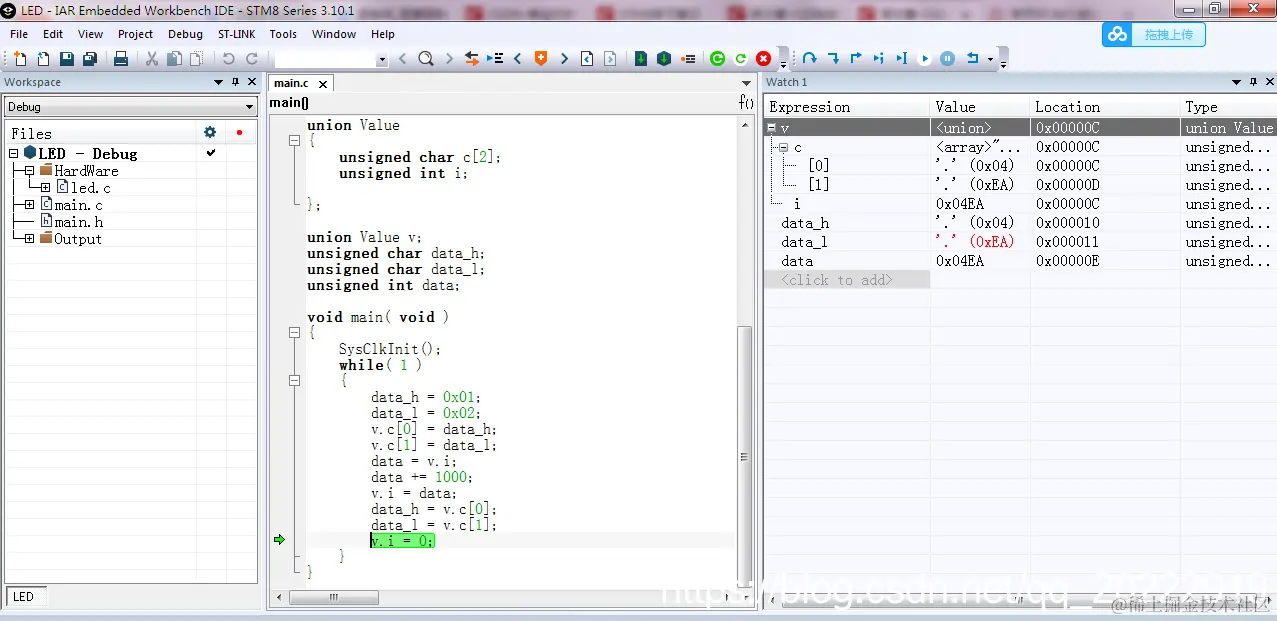Screen dimensions: 1277x621
Task: Save the current file with Save icon
Action: pos(66,59)
